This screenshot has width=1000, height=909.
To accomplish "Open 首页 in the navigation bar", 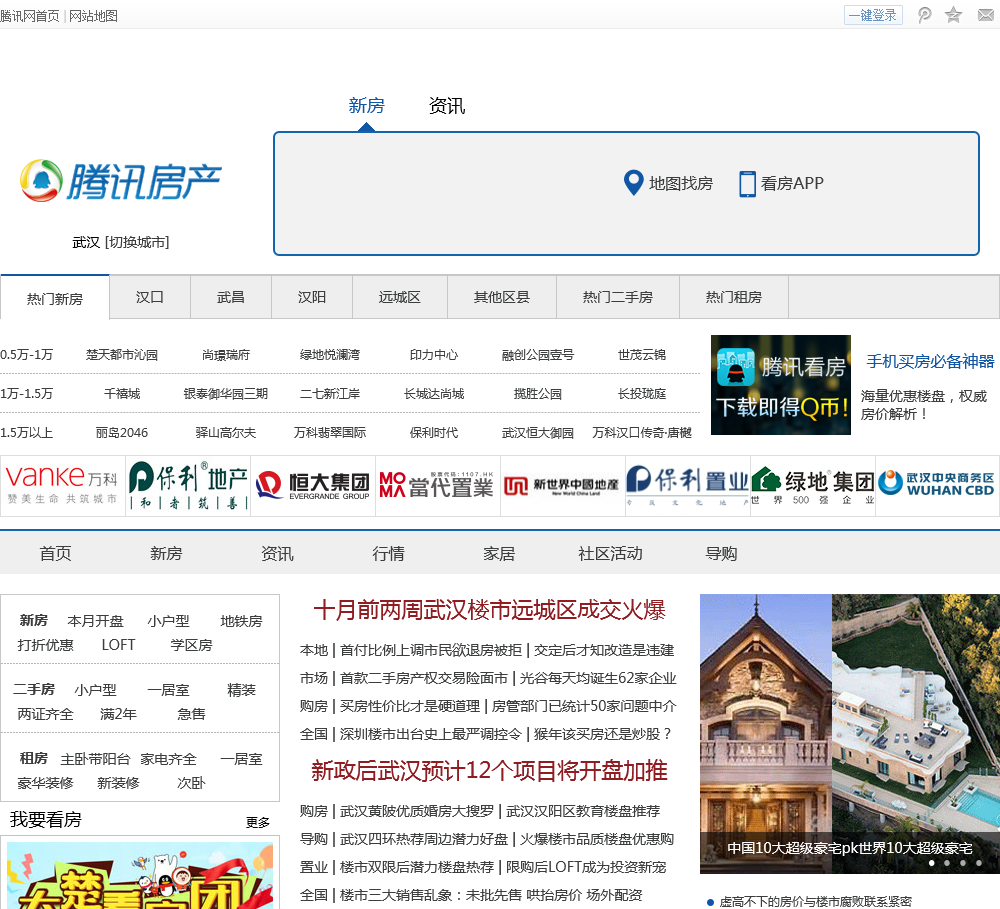I will click(x=55, y=553).
